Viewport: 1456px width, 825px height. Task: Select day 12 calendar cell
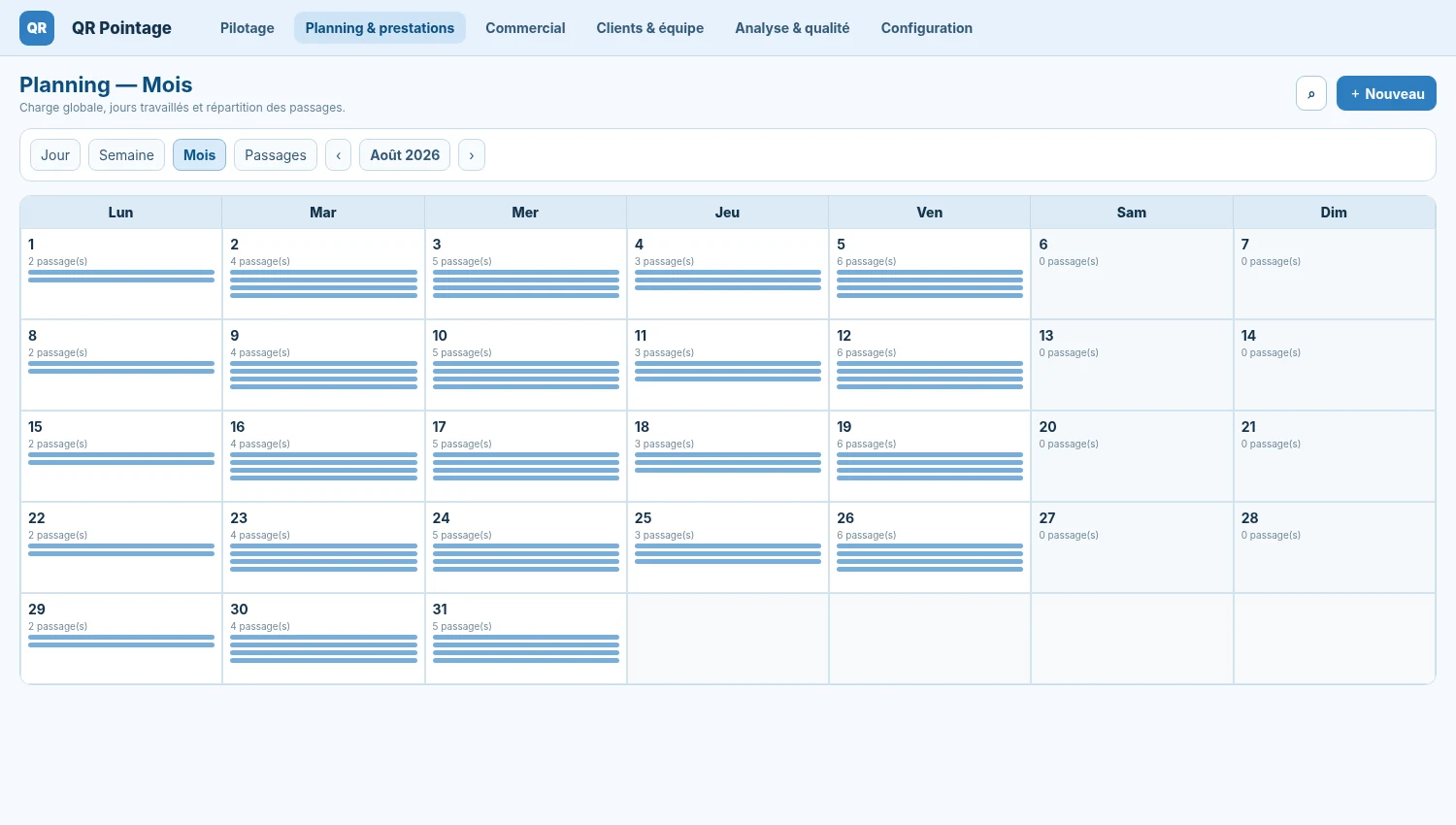[930, 365]
